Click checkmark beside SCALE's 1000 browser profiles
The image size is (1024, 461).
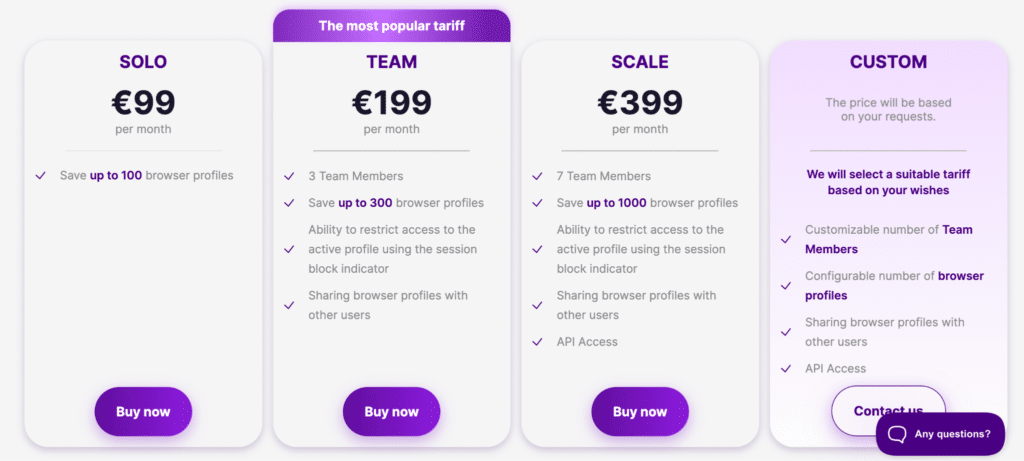coord(537,203)
